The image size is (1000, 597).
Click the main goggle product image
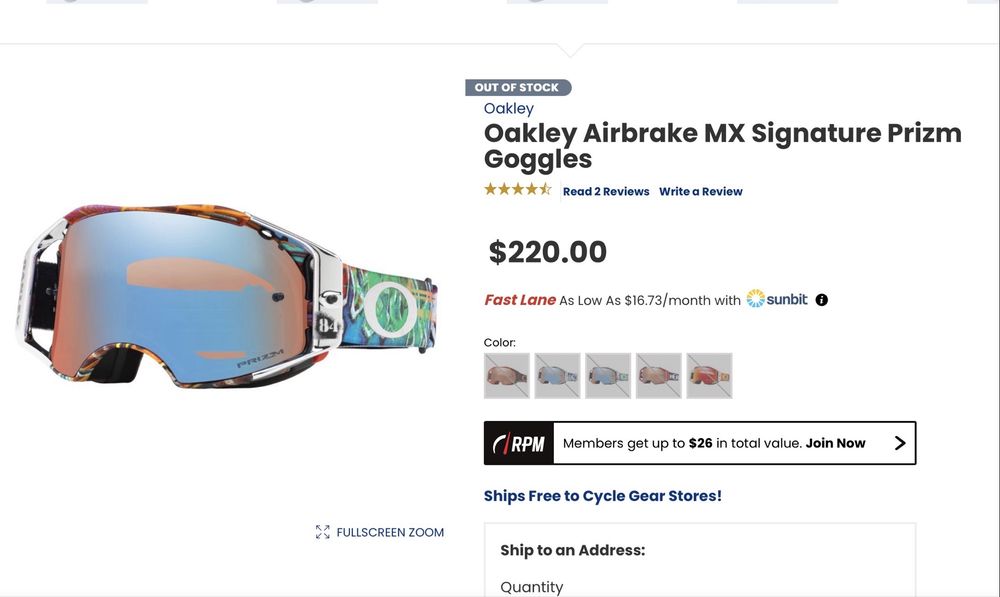[x=226, y=298]
